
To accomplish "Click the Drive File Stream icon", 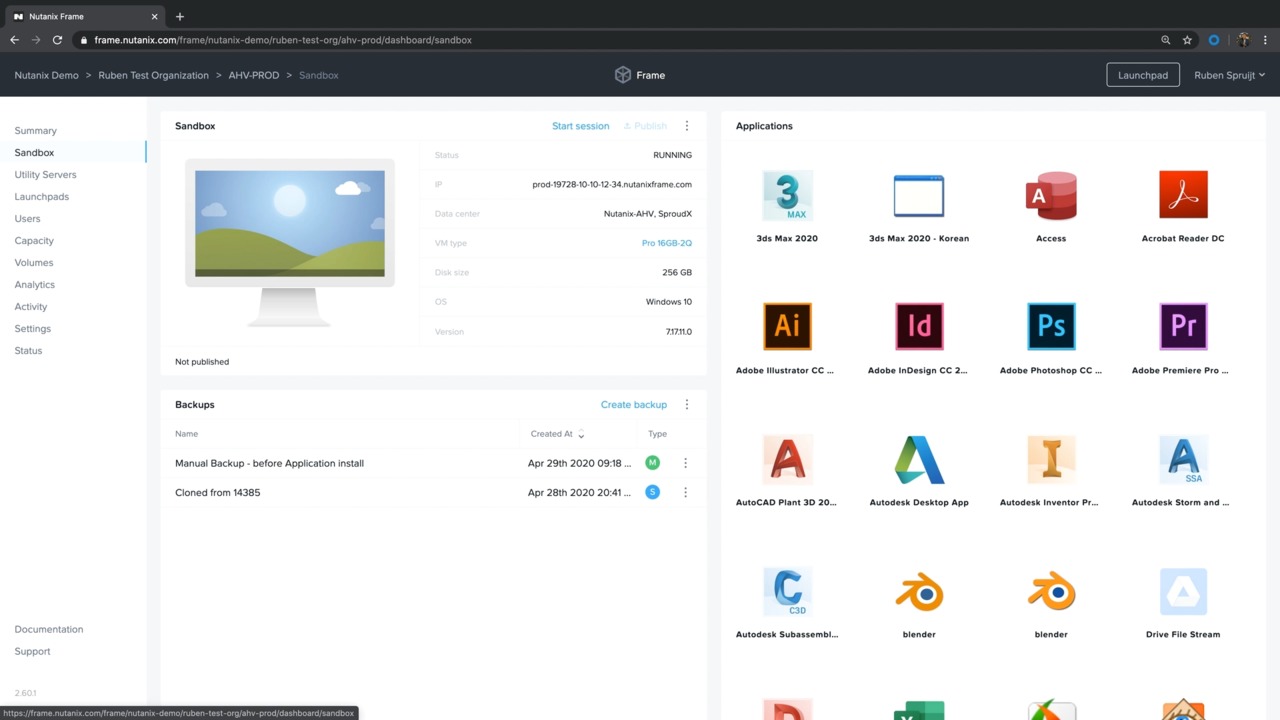I will pyautogui.click(x=1182, y=592).
